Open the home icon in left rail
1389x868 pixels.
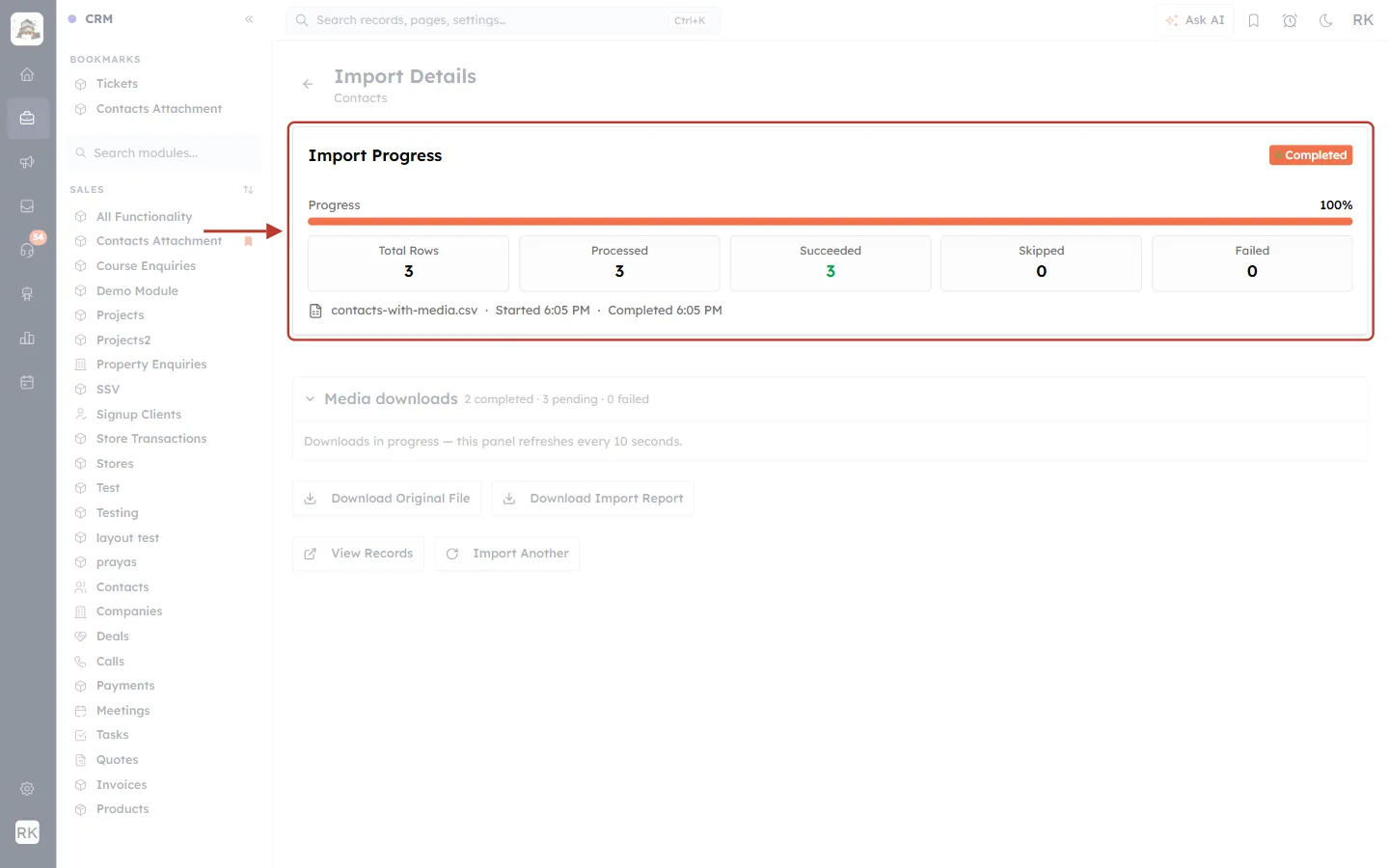point(27,74)
